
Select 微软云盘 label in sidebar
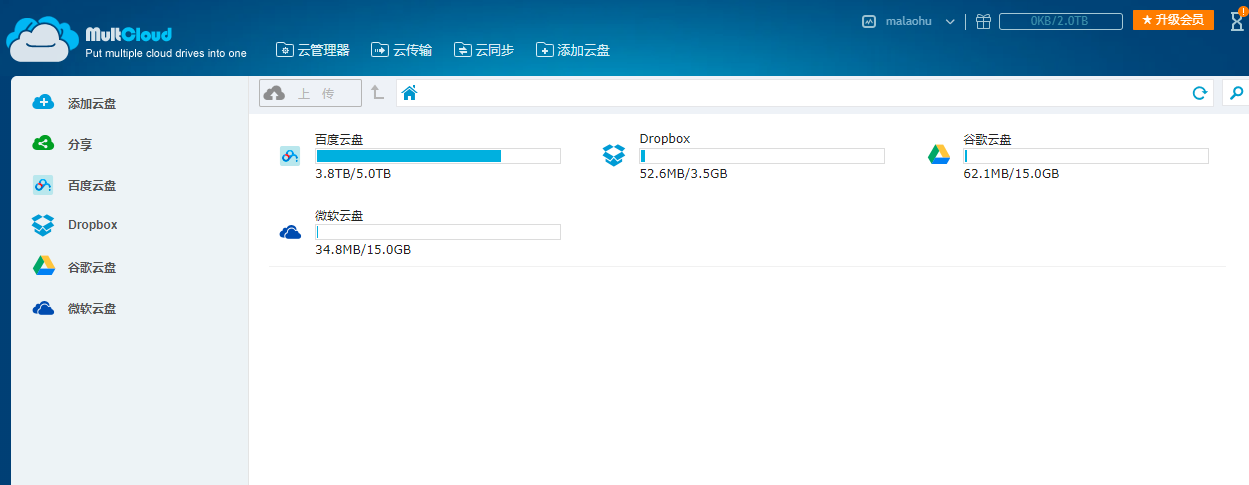tap(92, 308)
